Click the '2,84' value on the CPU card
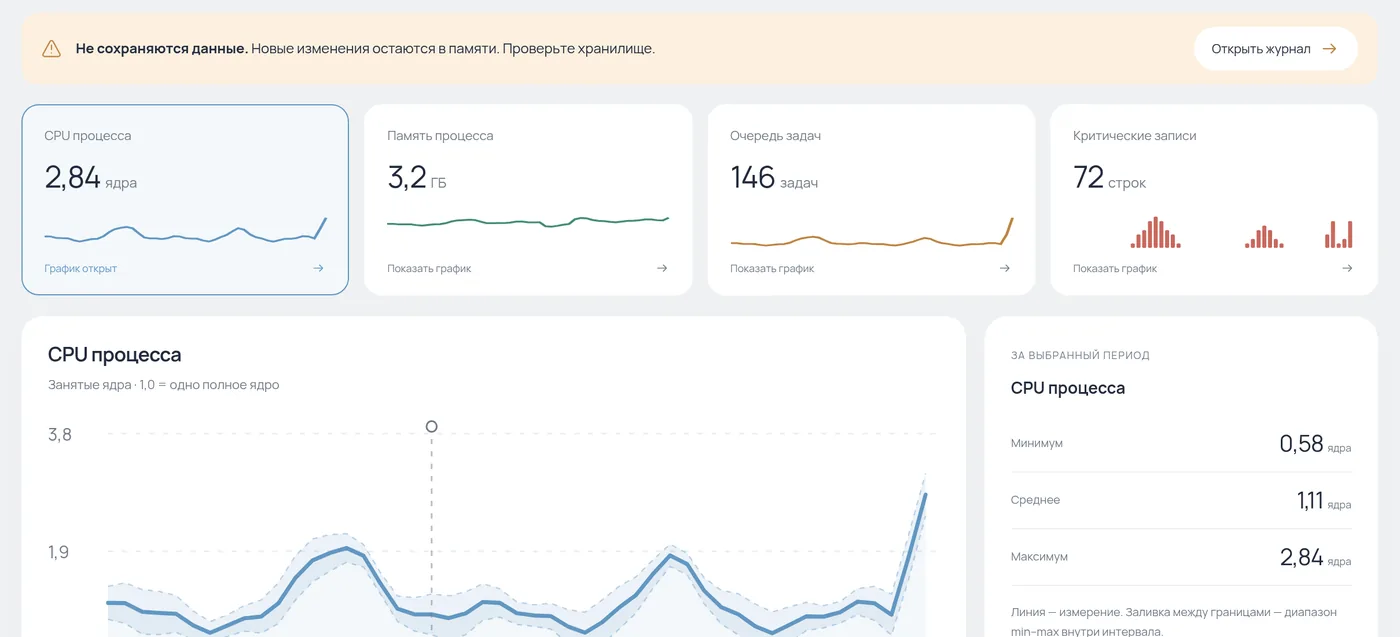 point(72,178)
